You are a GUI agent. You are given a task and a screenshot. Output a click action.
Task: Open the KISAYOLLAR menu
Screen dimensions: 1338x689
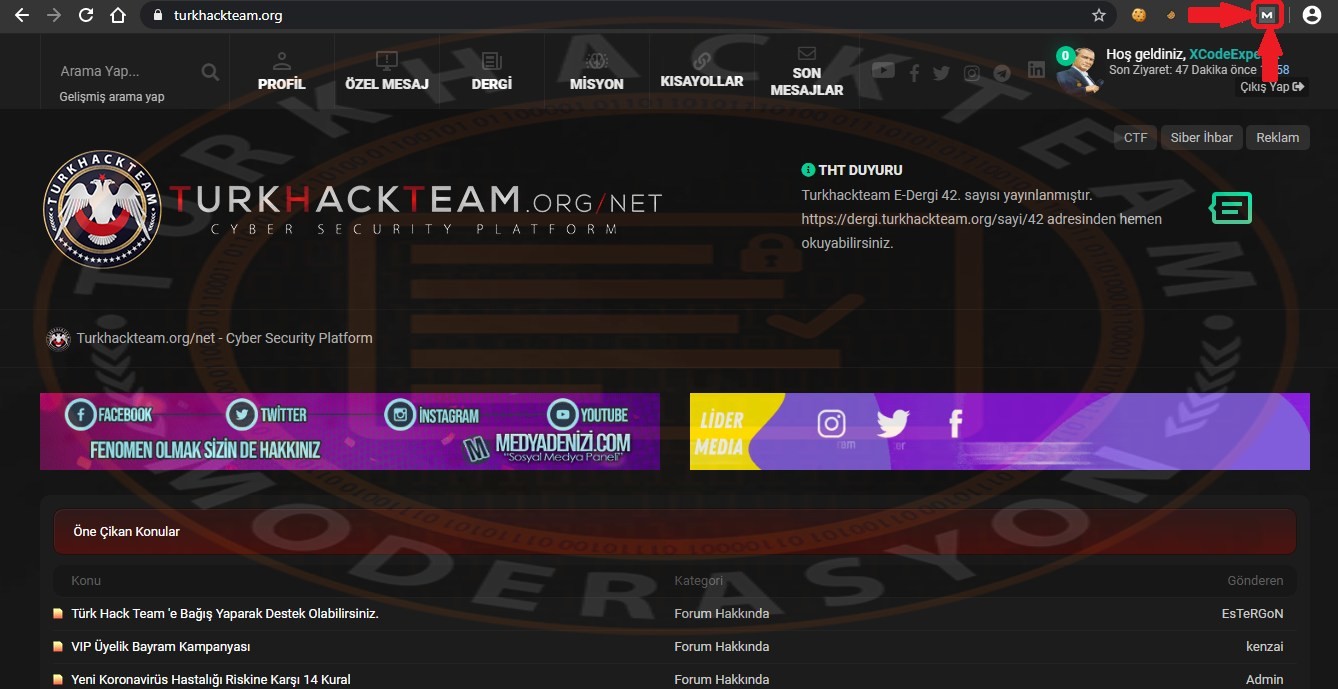coord(702,72)
